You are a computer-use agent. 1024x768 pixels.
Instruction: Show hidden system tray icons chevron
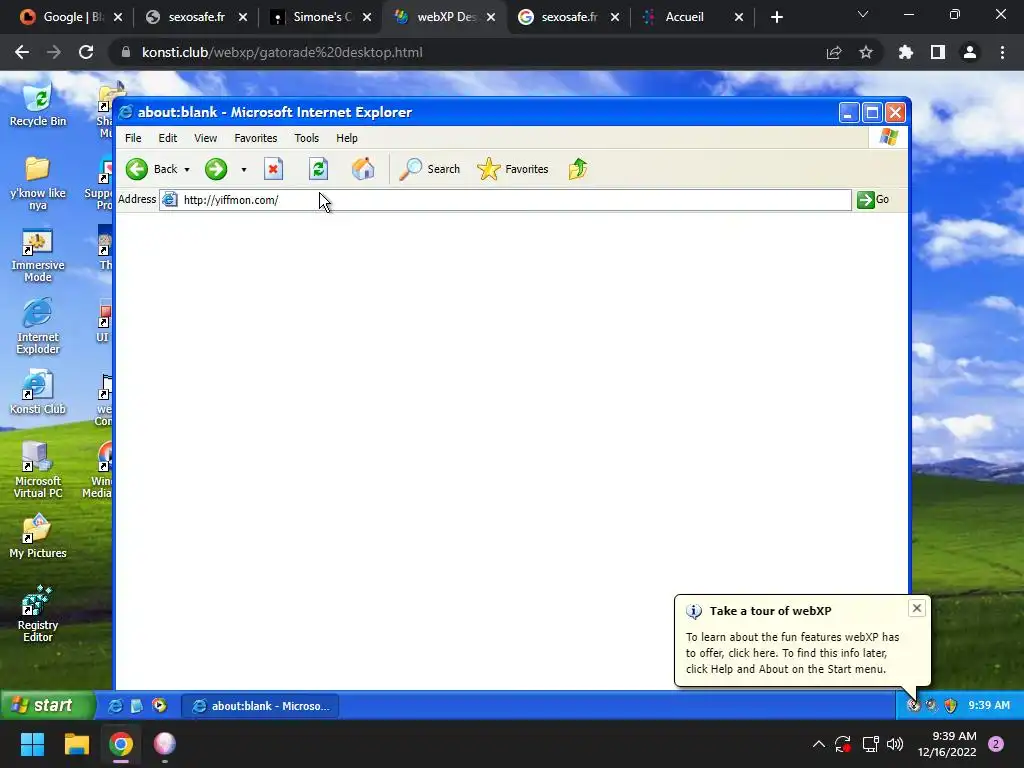pos(818,744)
